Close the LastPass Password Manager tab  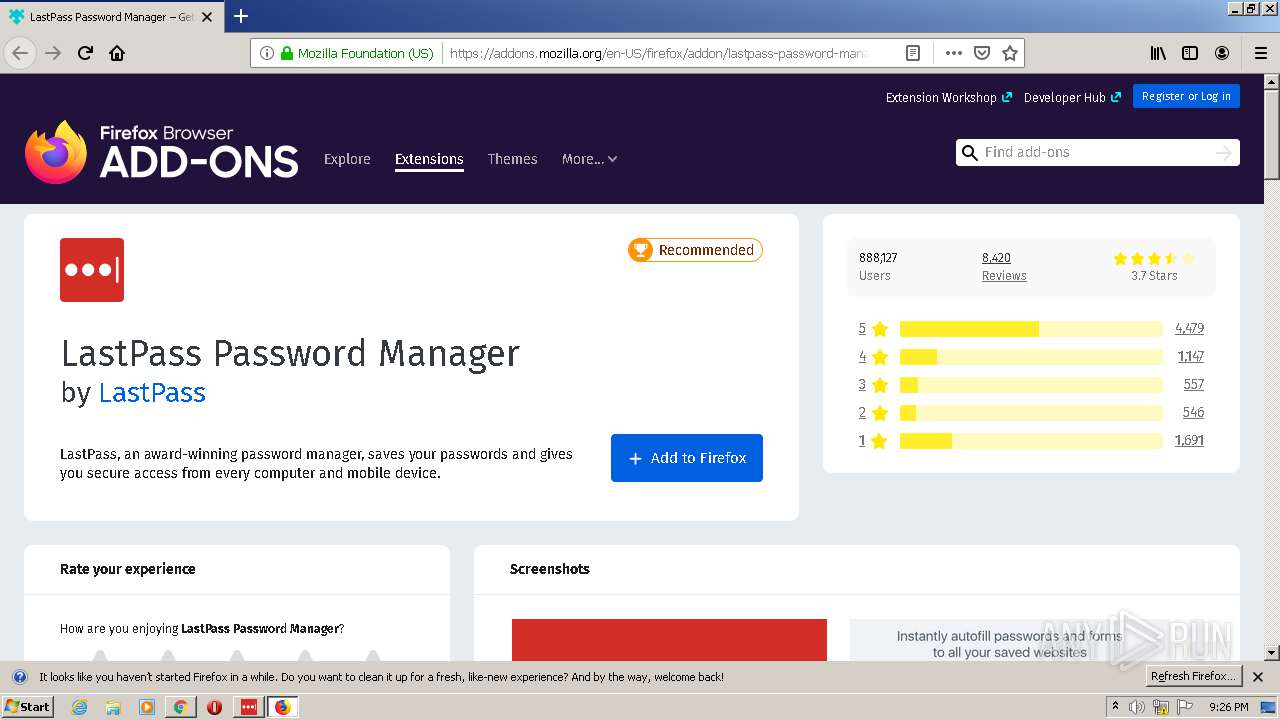click(207, 17)
